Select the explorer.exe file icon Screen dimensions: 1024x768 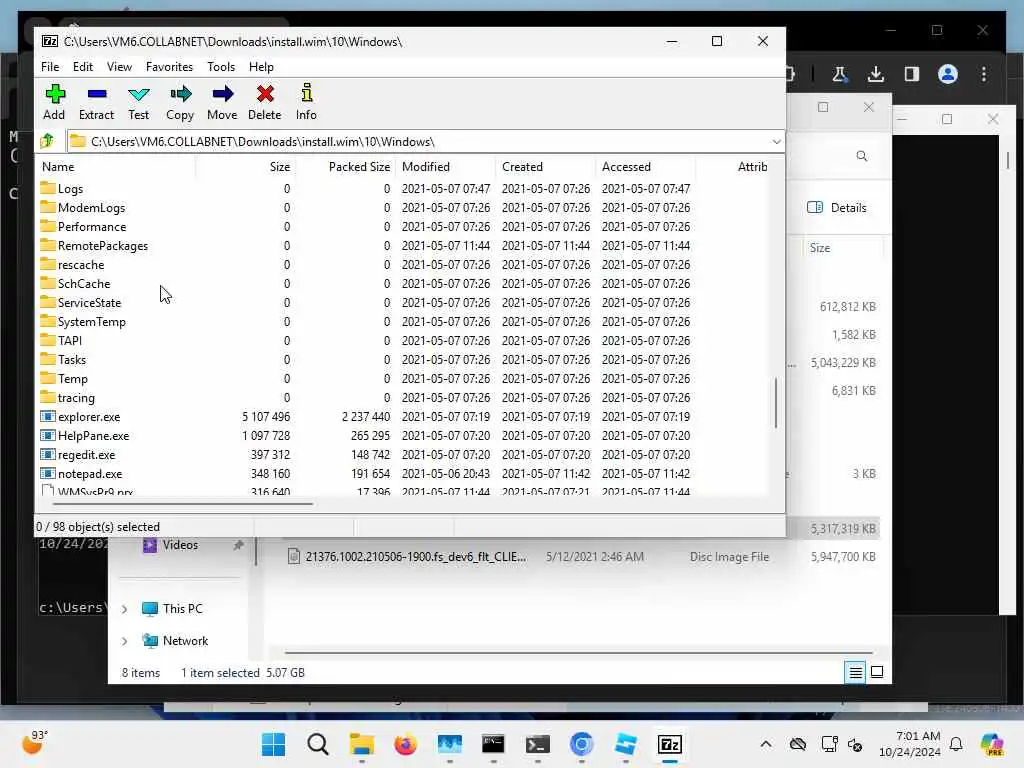(47, 417)
